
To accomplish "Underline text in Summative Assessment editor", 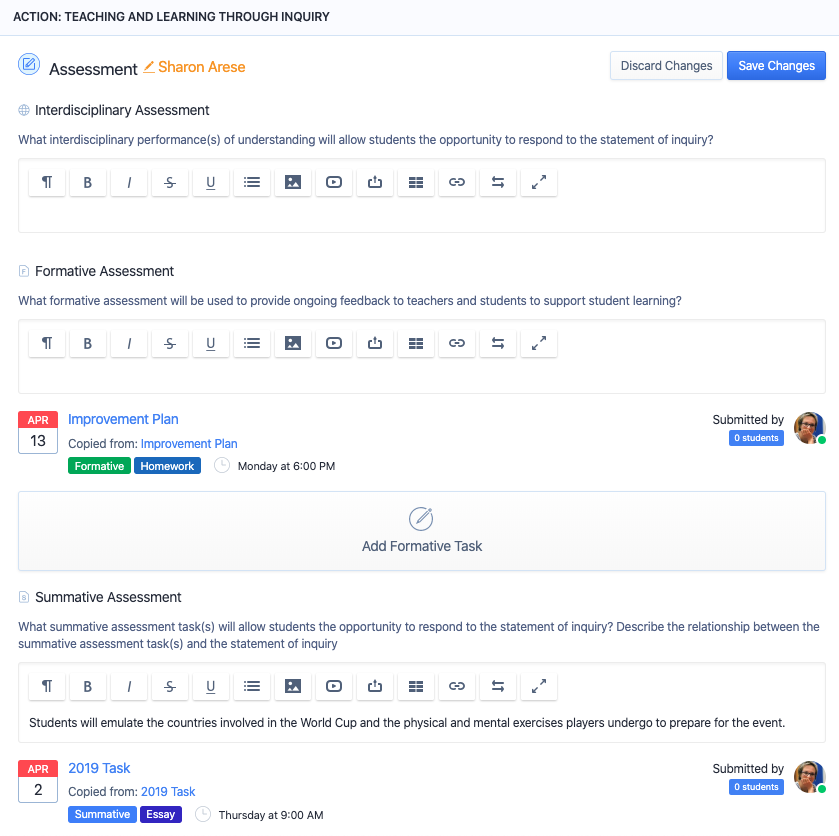I will (211, 686).
